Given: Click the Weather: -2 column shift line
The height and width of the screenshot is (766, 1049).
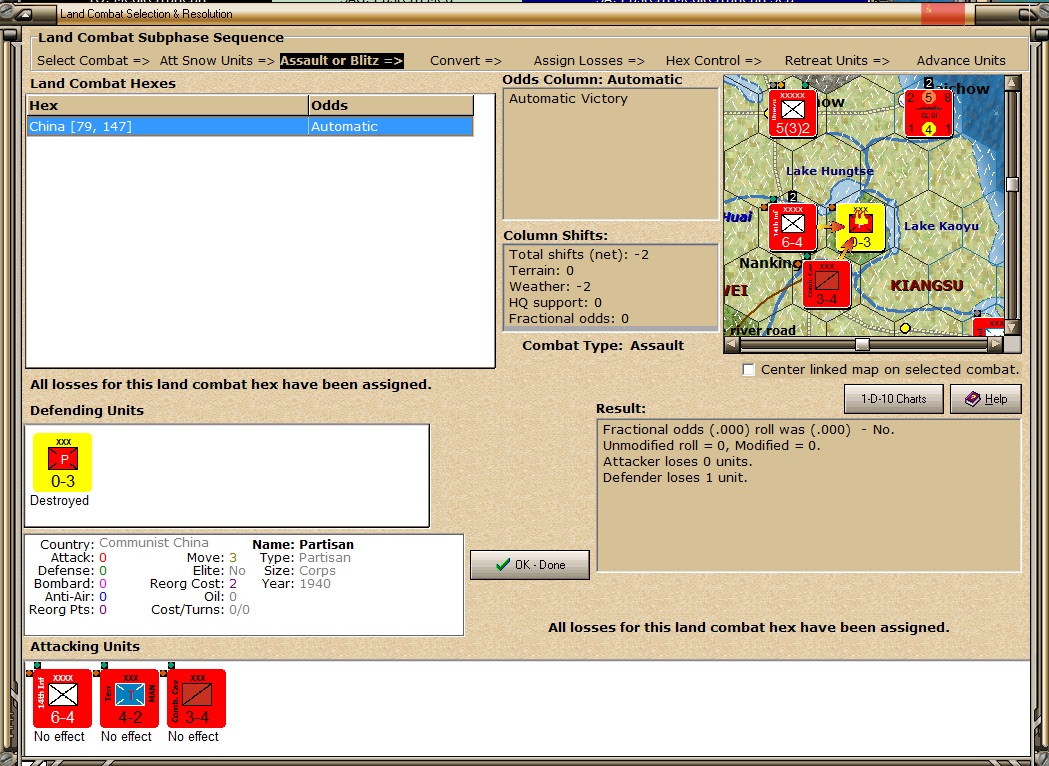Looking at the screenshot, I should click(x=550, y=287).
